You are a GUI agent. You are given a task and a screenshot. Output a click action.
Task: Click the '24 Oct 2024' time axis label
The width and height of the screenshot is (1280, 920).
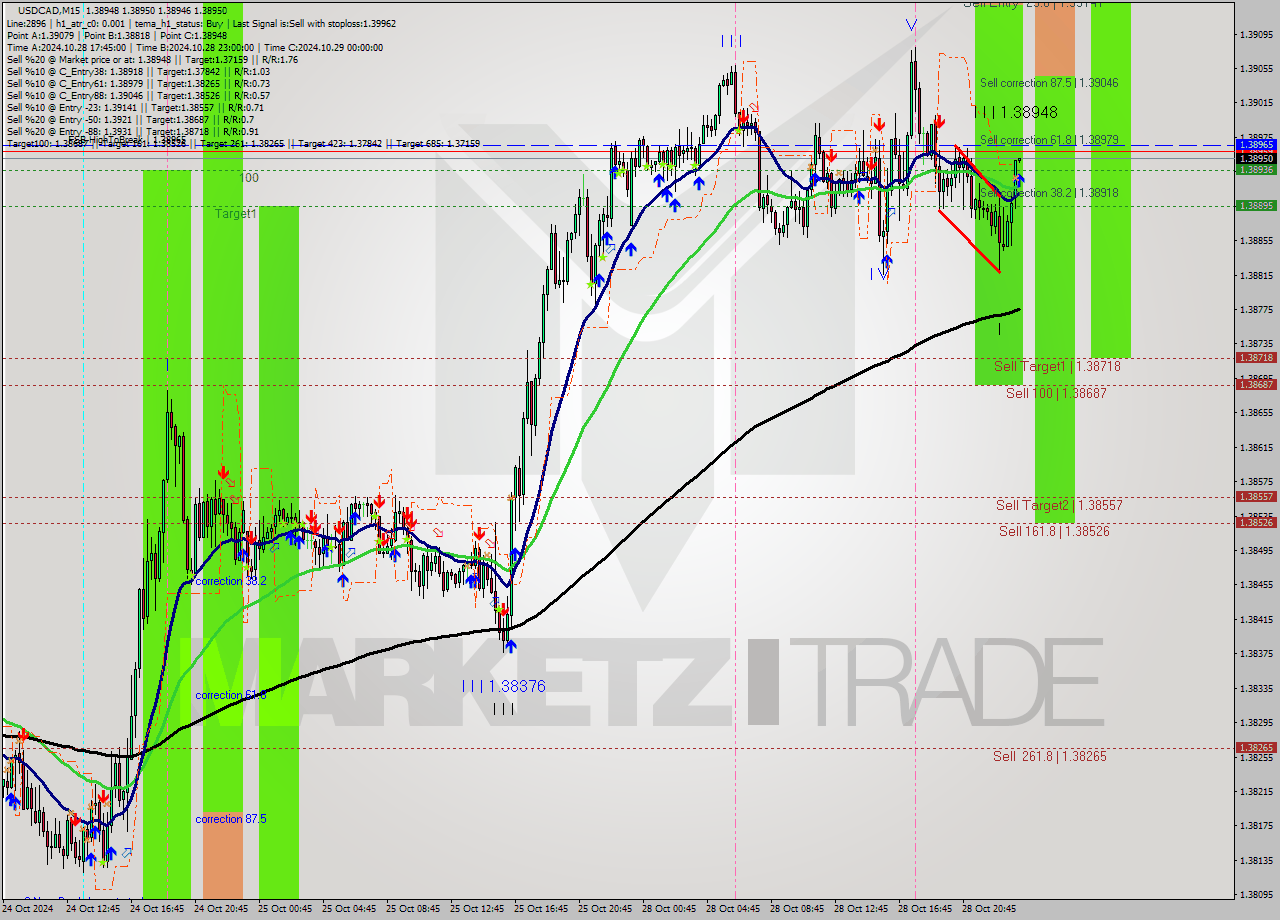[28, 909]
